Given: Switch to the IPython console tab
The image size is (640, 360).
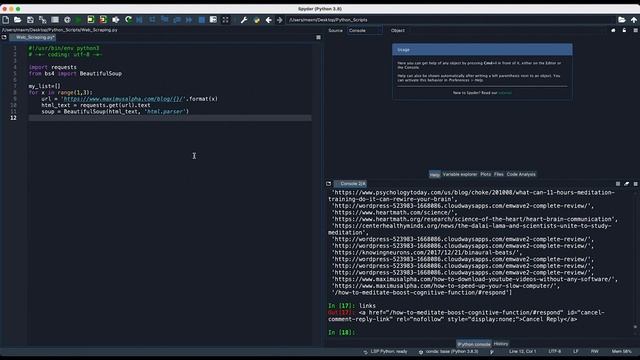Looking at the screenshot, I should 473,344.
